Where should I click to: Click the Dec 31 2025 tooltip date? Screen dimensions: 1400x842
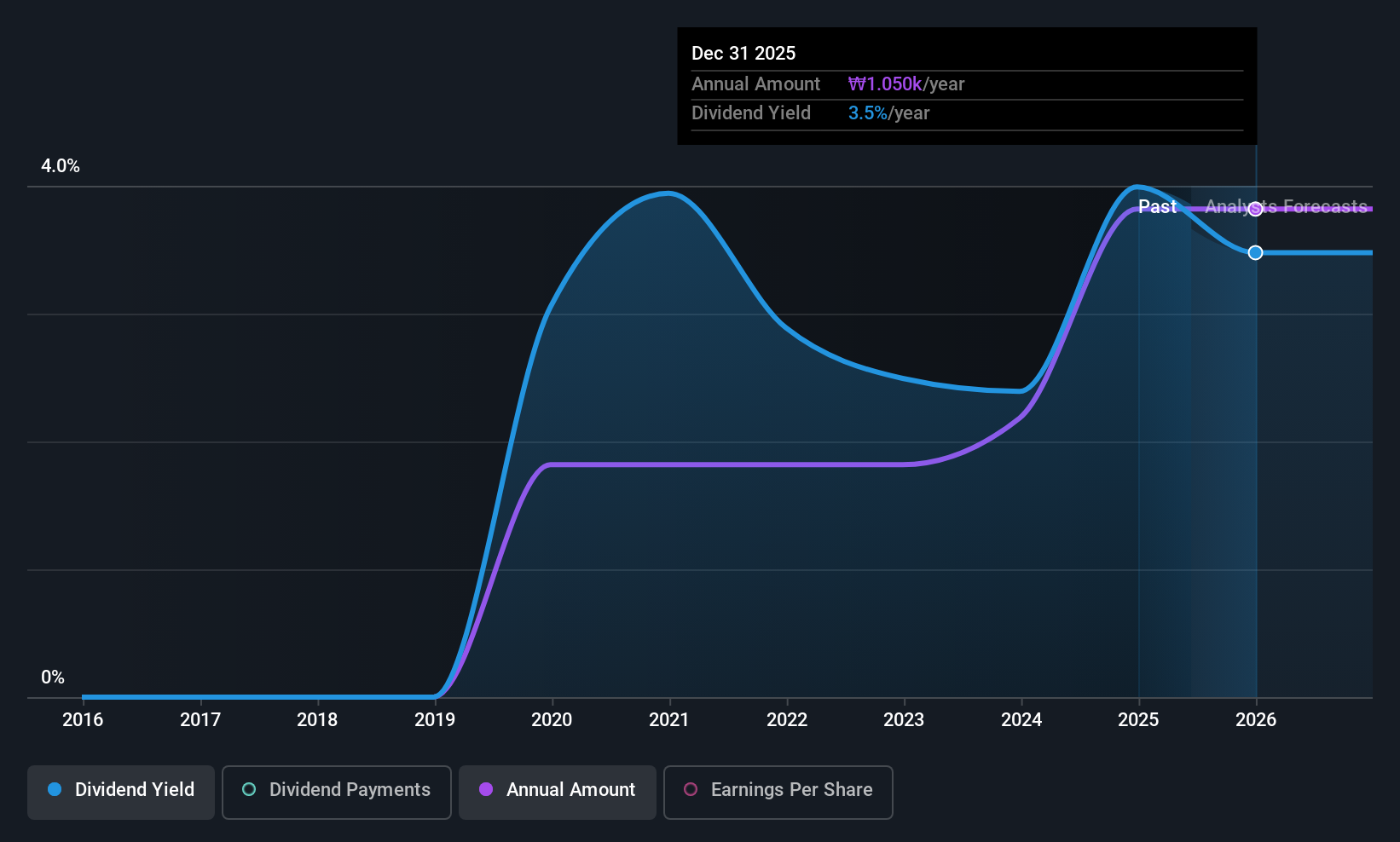(x=743, y=54)
